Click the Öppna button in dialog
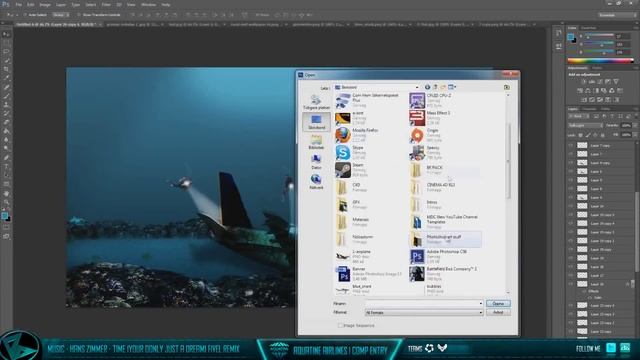640x360 pixels. click(498, 304)
